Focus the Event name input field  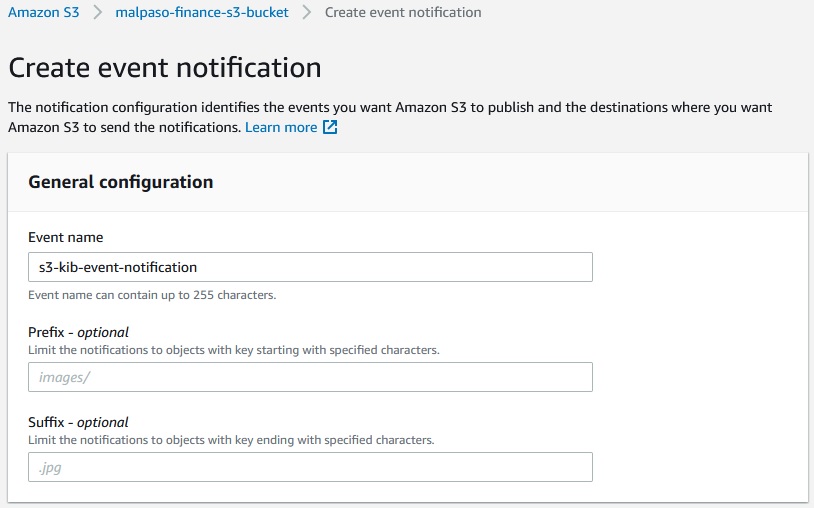pos(310,267)
